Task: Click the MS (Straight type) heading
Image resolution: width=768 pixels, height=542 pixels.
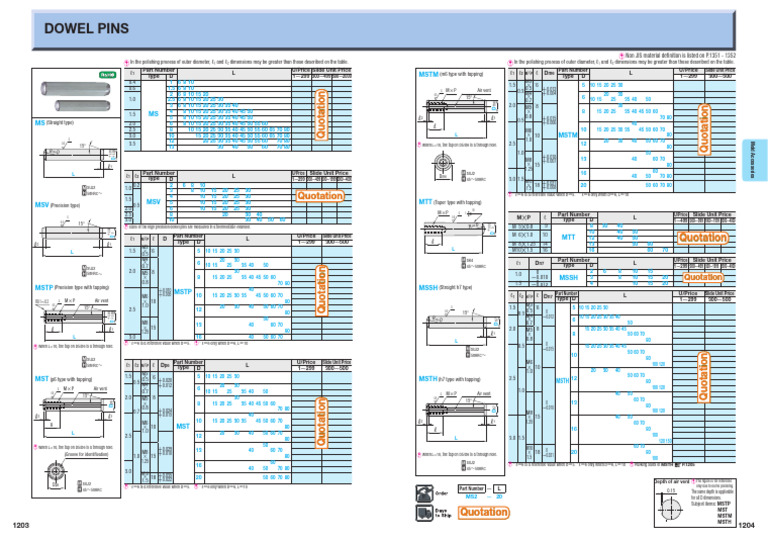Action: point(53,123)
